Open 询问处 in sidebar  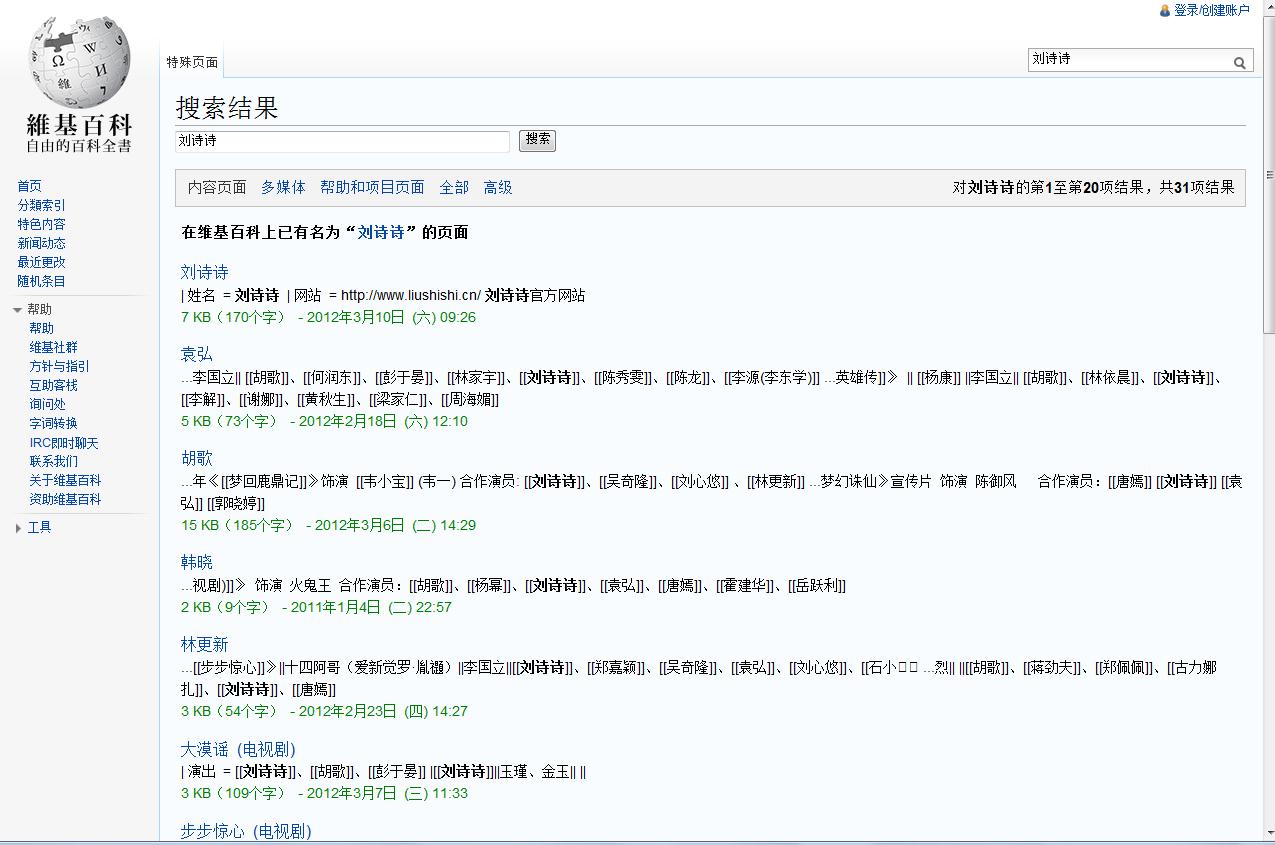pyautogui.click(x=47, y=404)
